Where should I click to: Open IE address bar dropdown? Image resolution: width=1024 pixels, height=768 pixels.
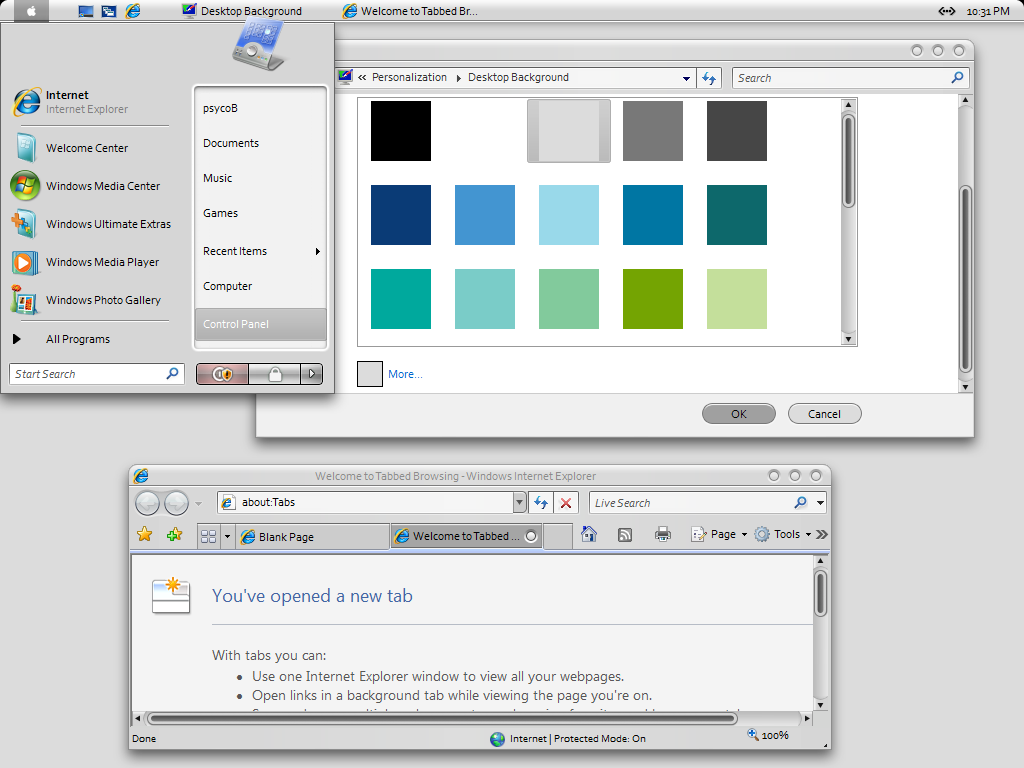pyautogui.click(x=519, y=503)
